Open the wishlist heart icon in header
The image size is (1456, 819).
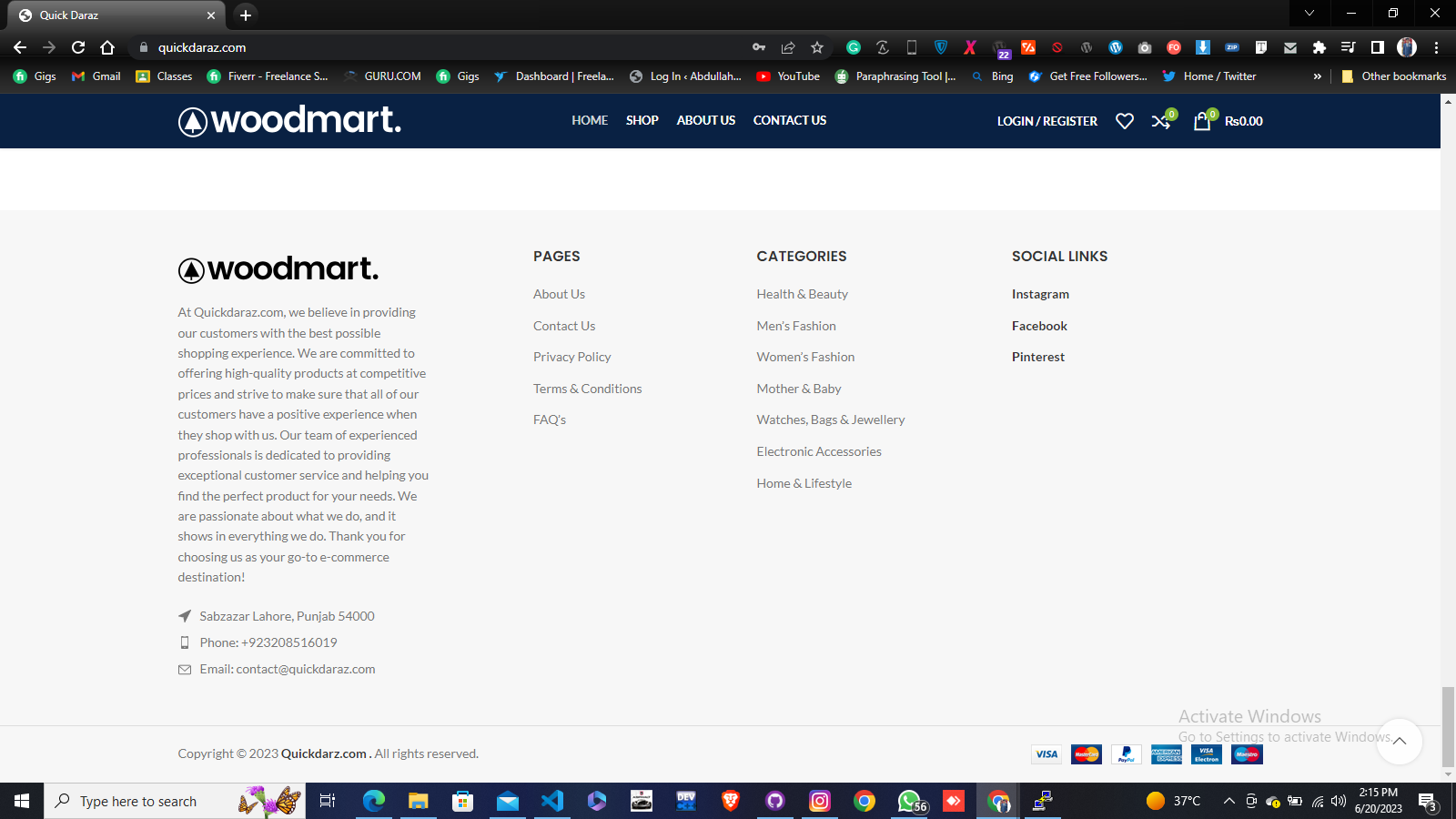pos(1125,121)
